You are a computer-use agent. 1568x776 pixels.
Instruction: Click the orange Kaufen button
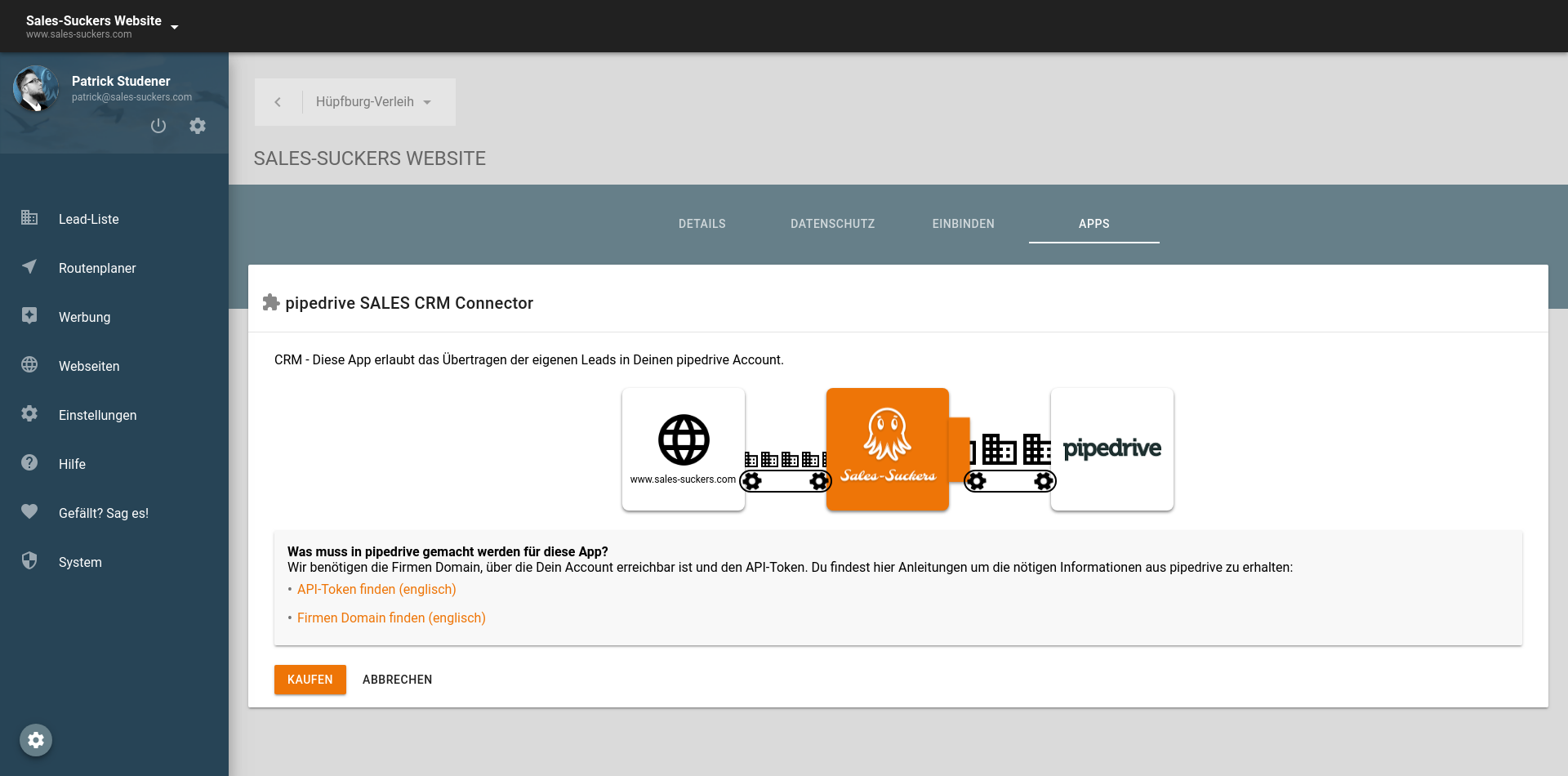click(x=310, y=680)
